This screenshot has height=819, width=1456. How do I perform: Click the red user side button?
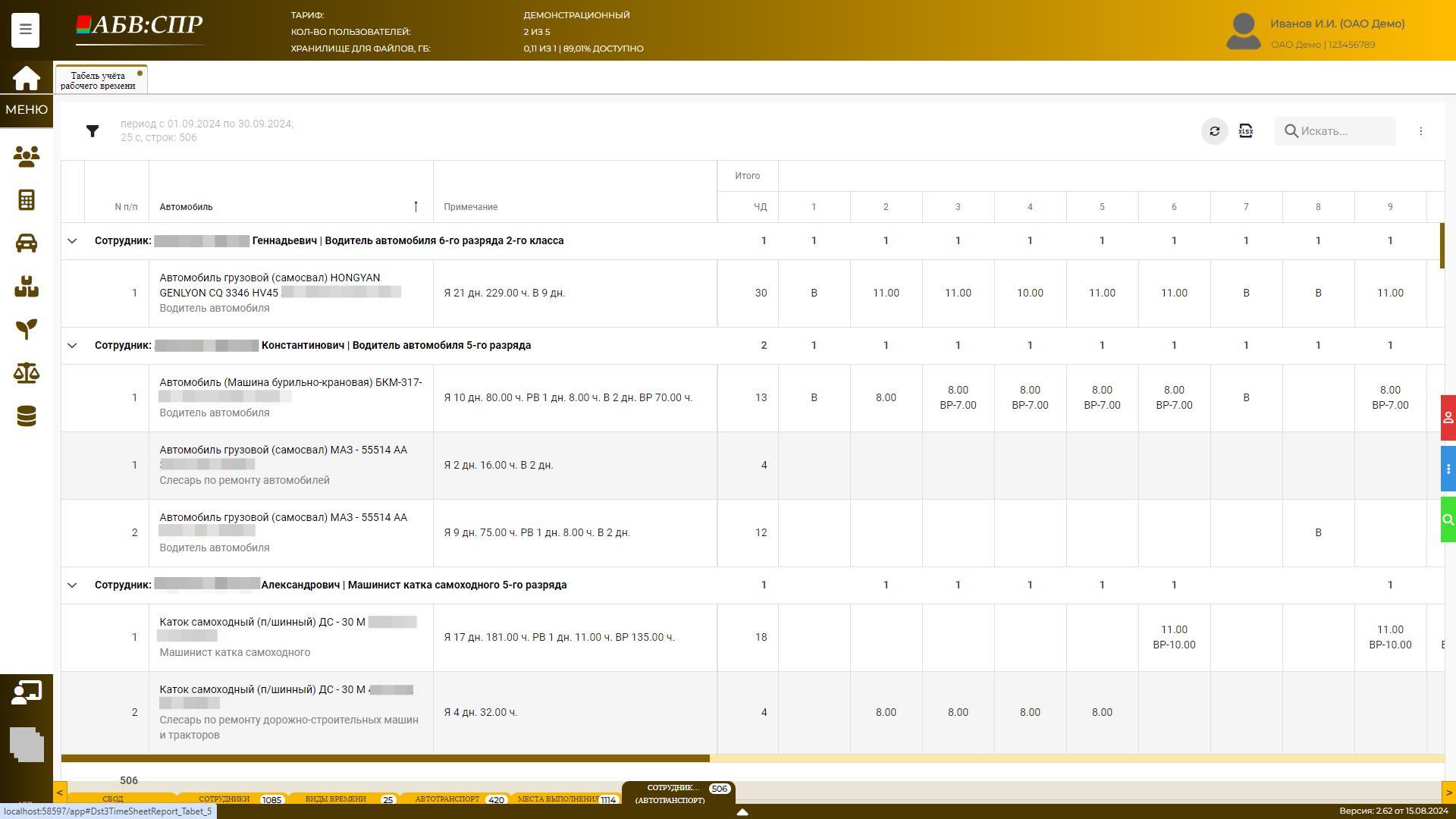[1448, 418]
